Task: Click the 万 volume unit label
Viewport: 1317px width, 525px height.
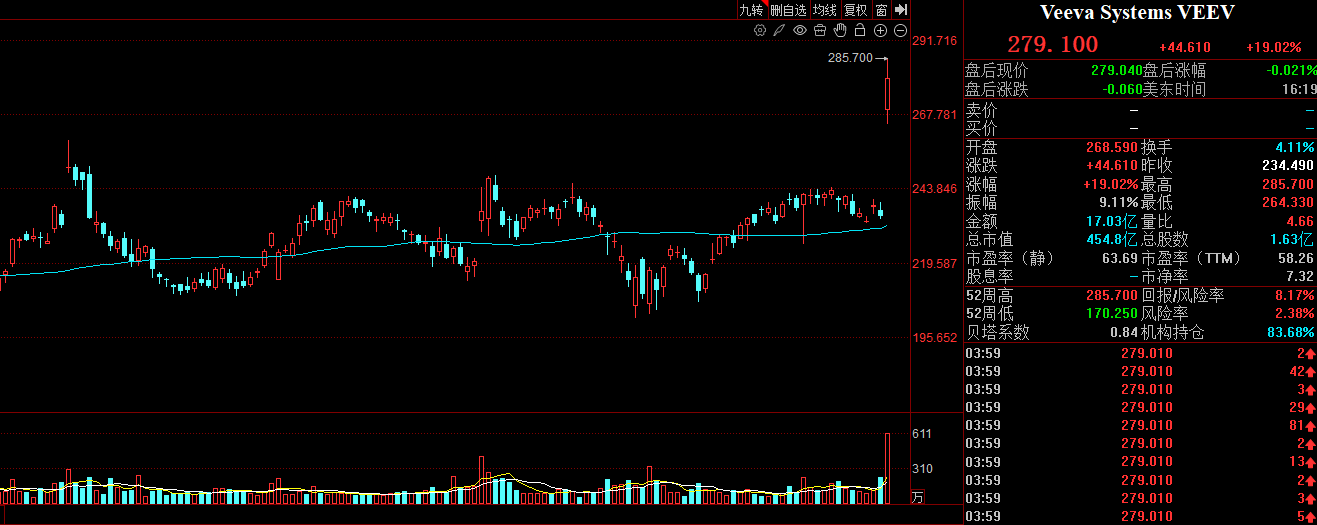Action: 918,496
